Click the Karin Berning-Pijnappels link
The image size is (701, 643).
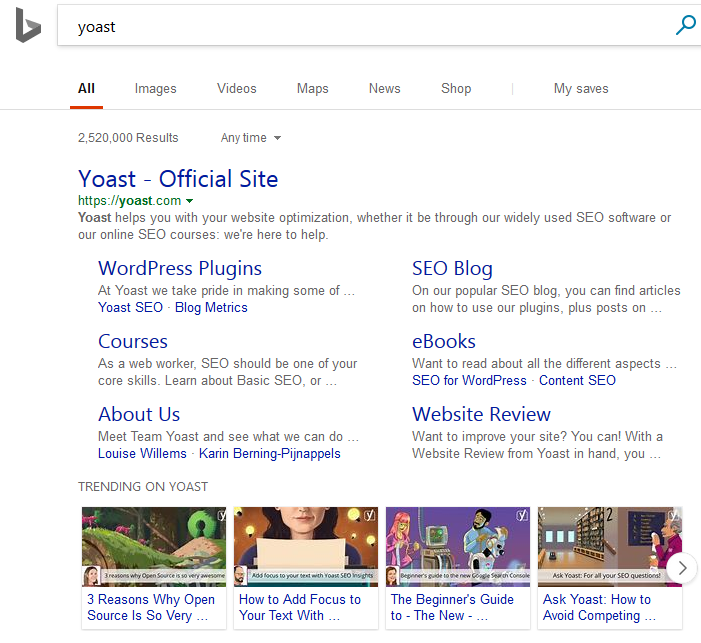click(x=269, y=454)
